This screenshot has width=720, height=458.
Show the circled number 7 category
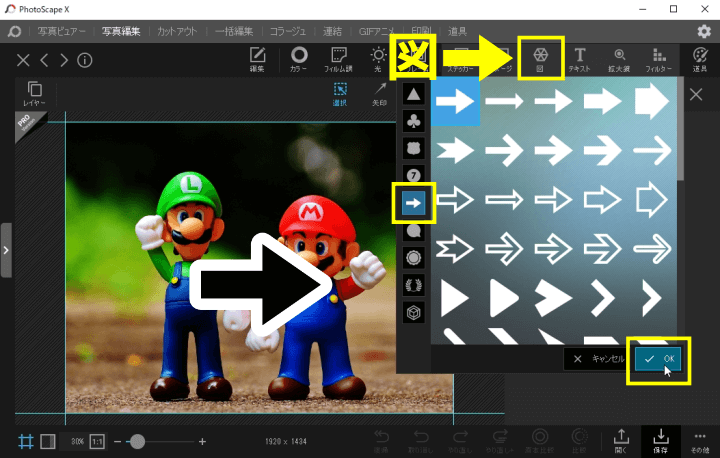click(x=413, y=175)
